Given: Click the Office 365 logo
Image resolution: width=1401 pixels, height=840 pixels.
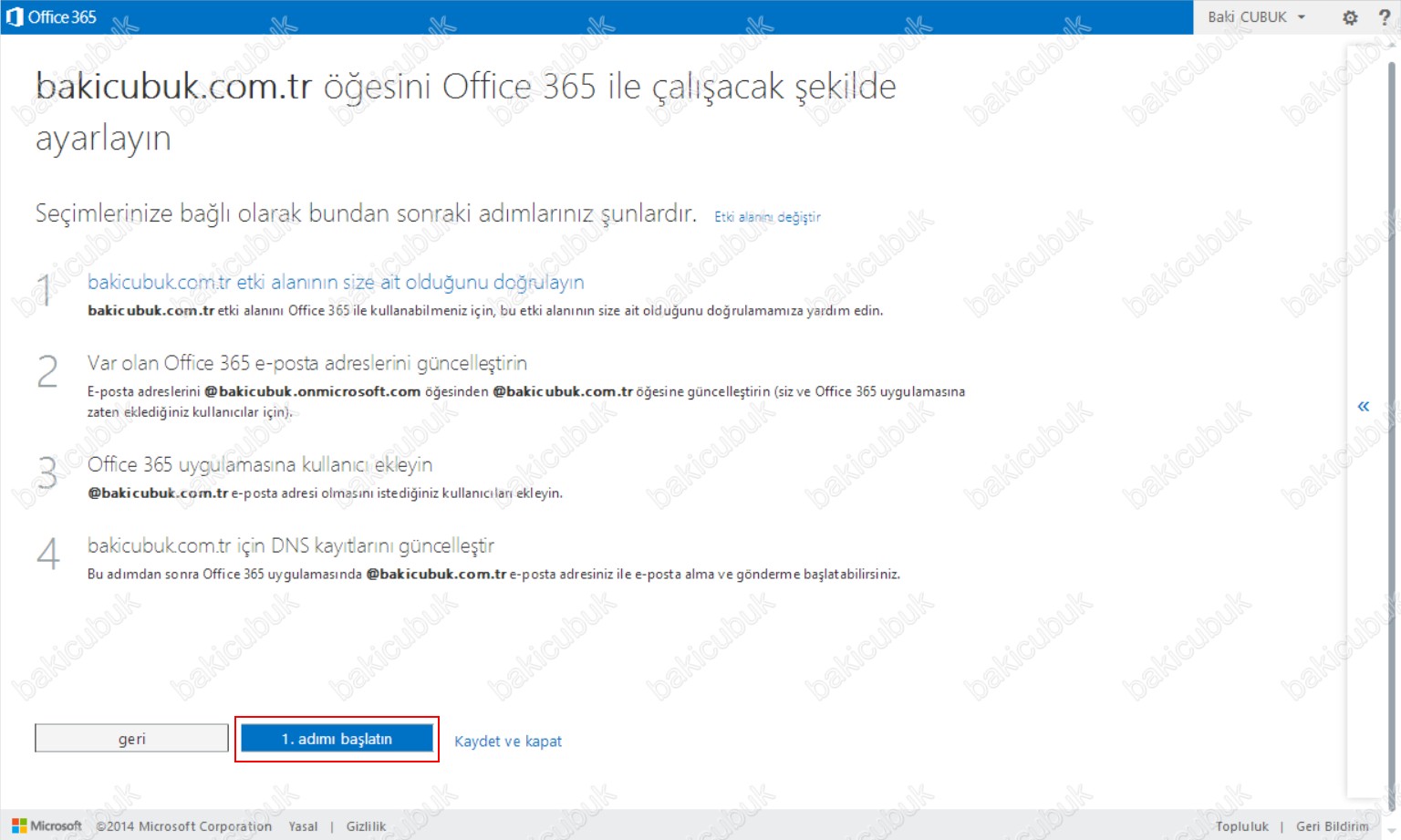Looking at the screenshot, I should (x=51, y=16).
